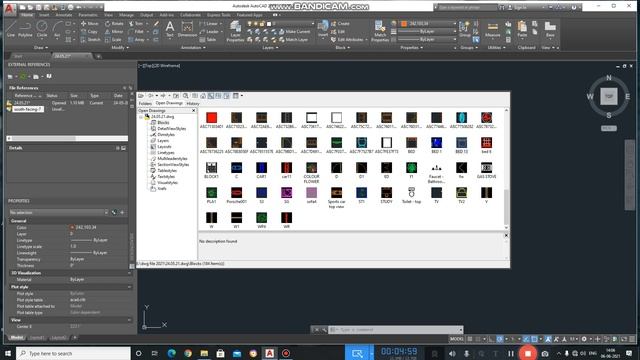Expand the Layers panel dropdown

pos(270,48)
